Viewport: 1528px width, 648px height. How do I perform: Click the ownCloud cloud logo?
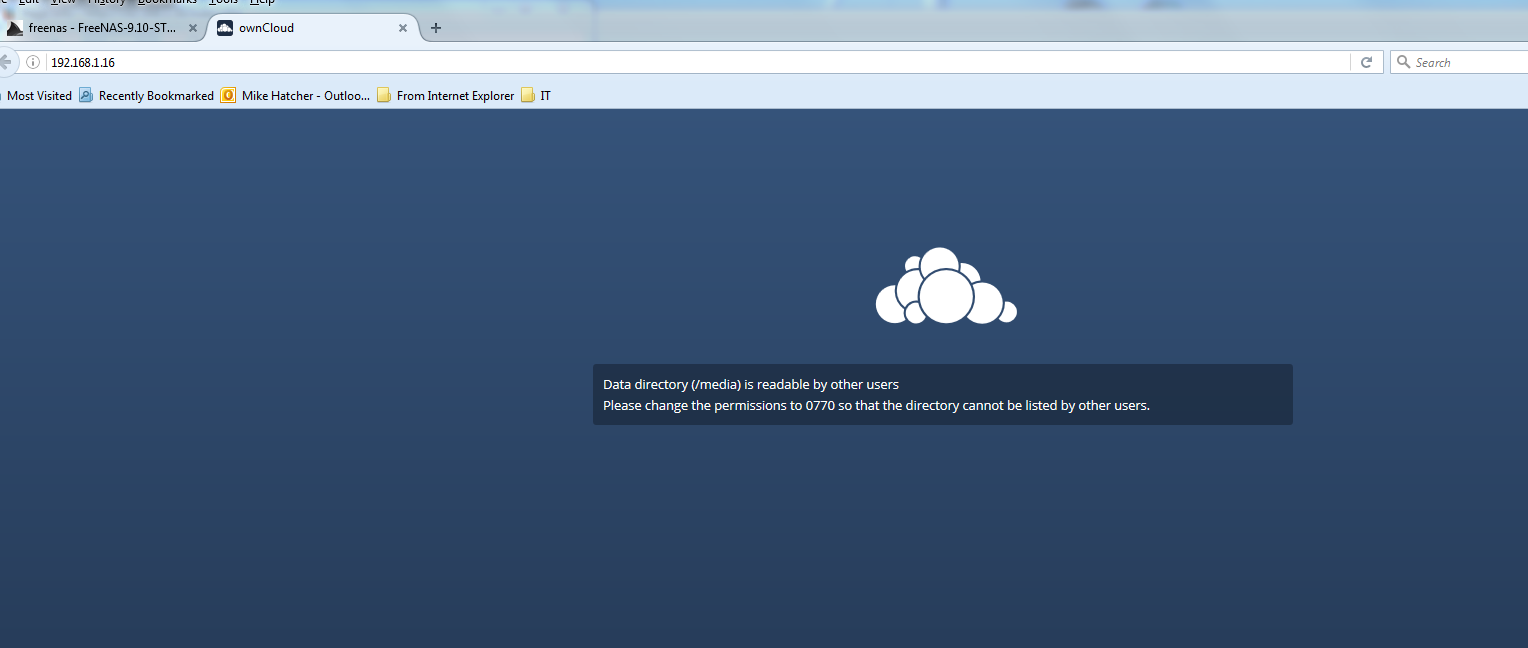click(946, 286)
